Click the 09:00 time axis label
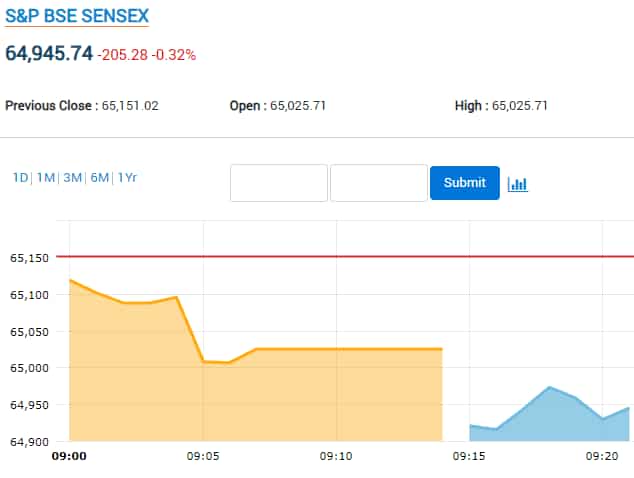 (x=69, y=456)
